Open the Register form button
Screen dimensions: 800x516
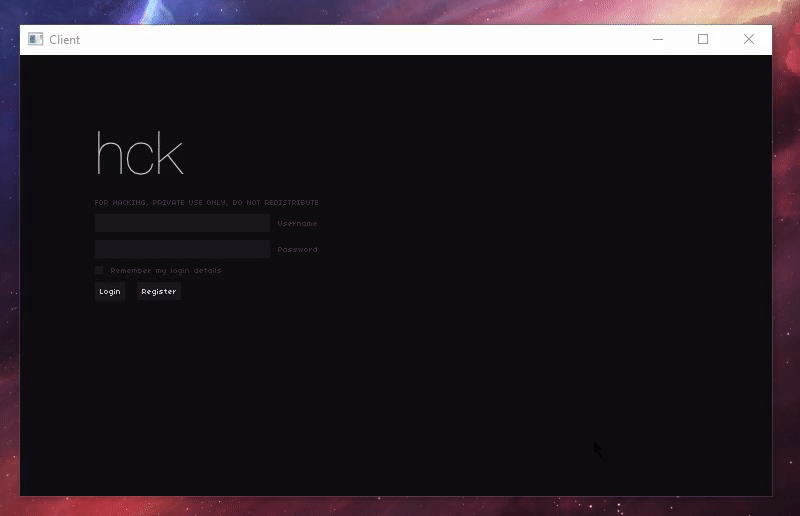pos(159,291)
